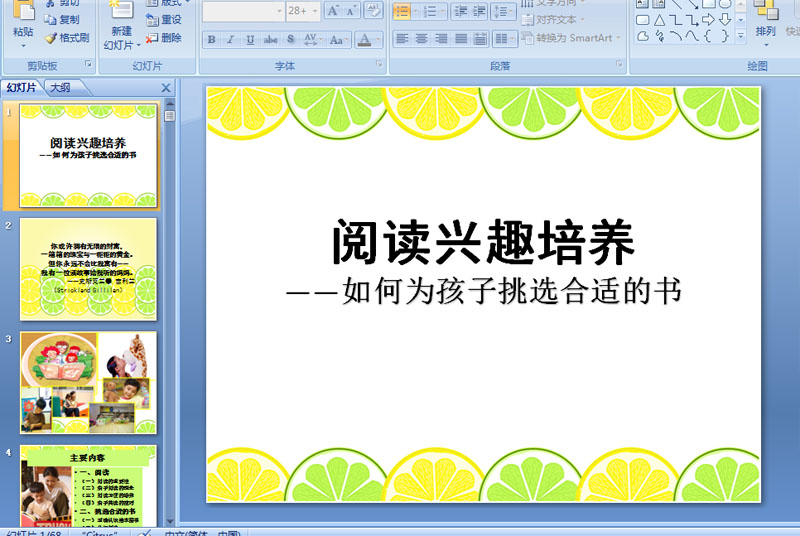The height and width of the screenshot is (536, 800).
Task: Increase the list indent level
Action: click(479, 11)
